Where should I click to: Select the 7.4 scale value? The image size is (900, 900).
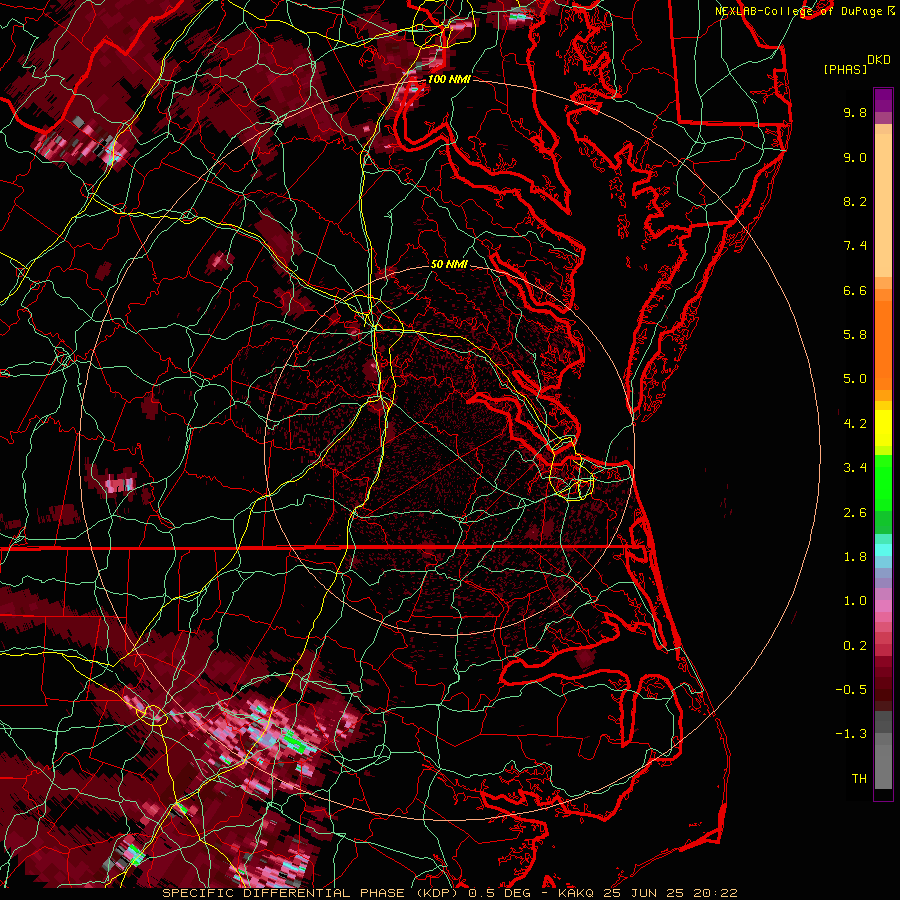tap(855, 246)
